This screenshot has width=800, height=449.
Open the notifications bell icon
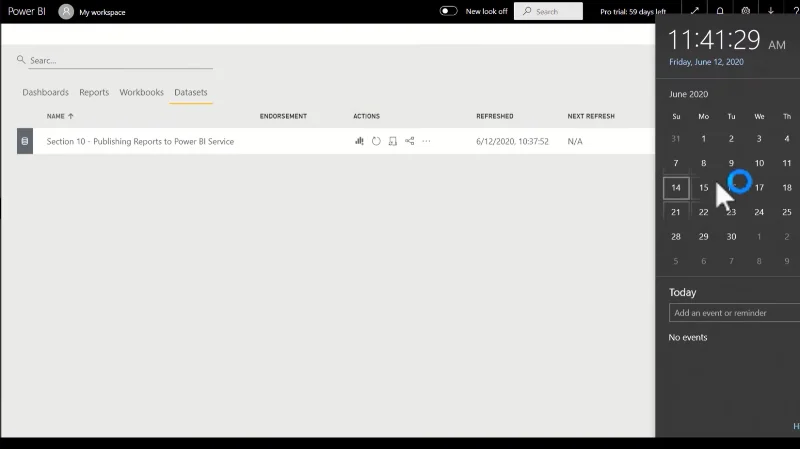[720, 11]
